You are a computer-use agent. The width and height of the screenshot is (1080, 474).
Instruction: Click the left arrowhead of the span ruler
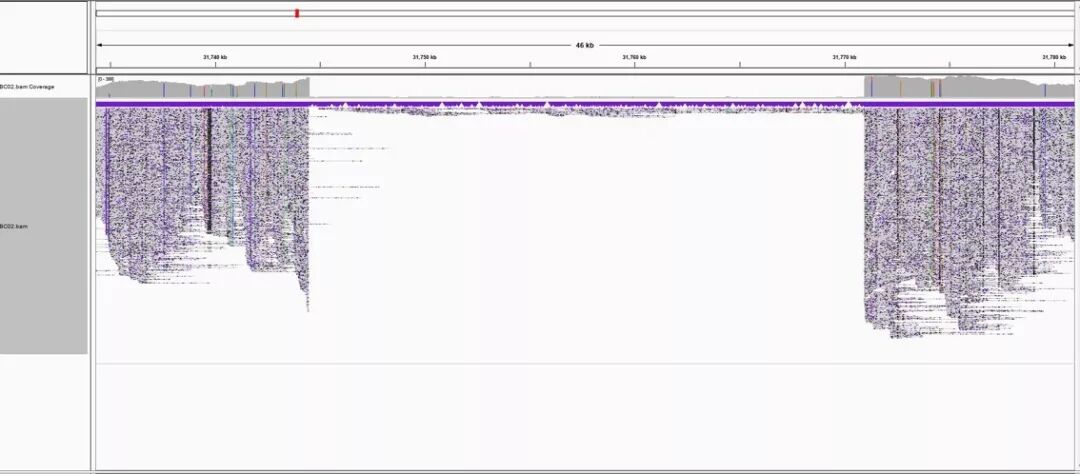point(99,45)
